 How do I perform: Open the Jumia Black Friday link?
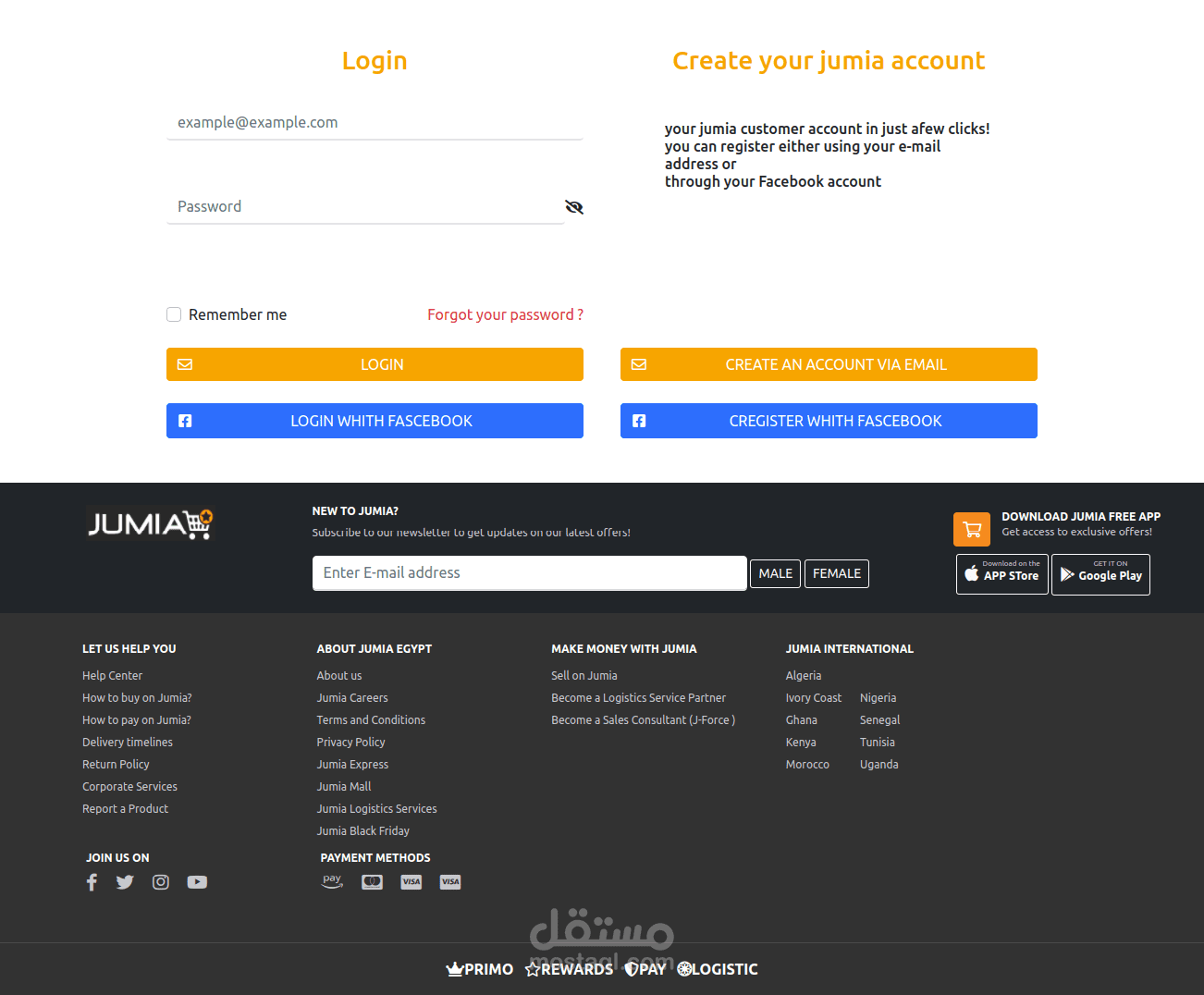362,831
